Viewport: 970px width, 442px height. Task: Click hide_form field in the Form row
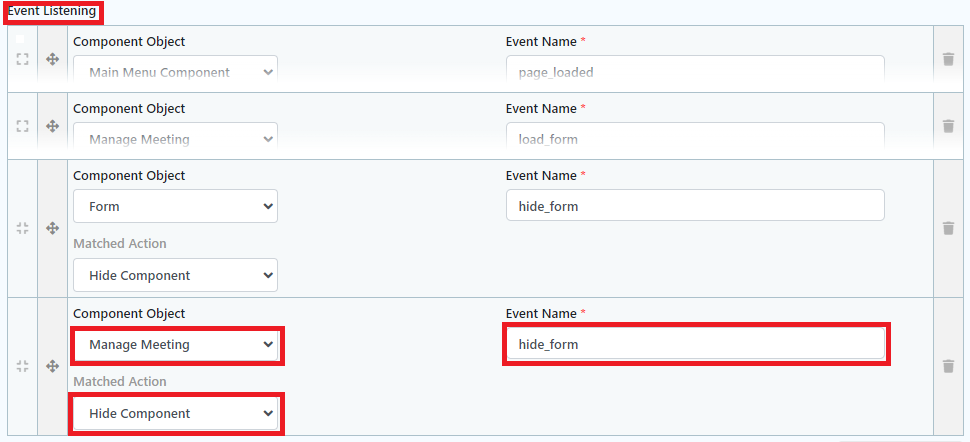695,206
